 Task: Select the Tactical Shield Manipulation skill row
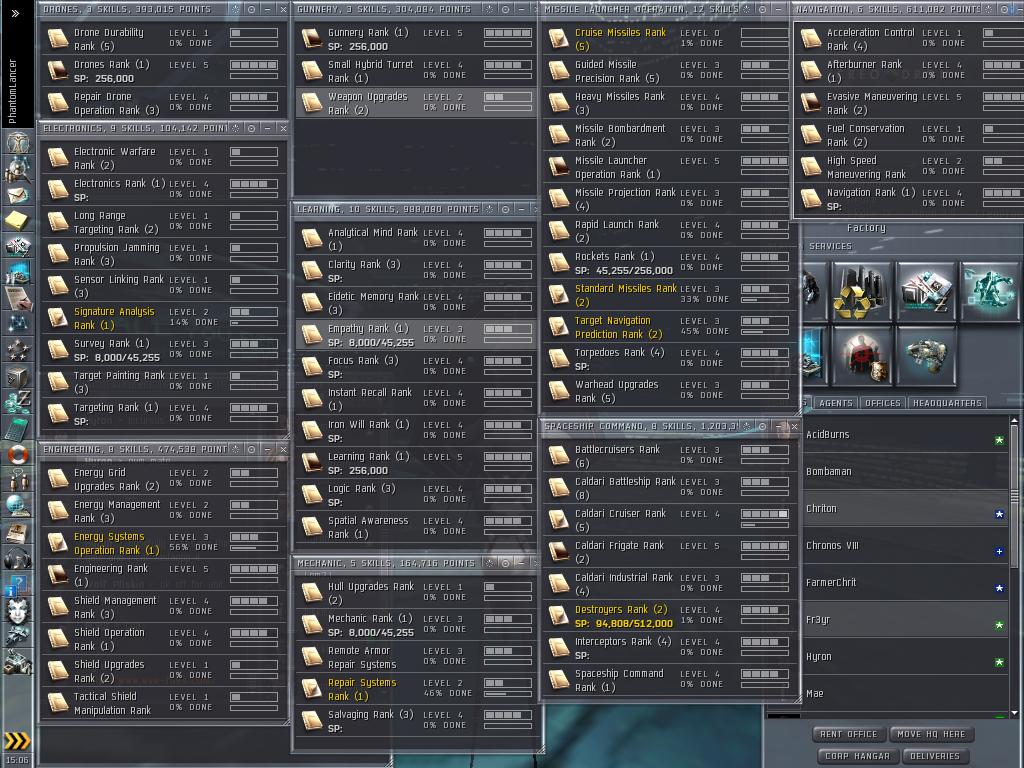coord(163,703)
